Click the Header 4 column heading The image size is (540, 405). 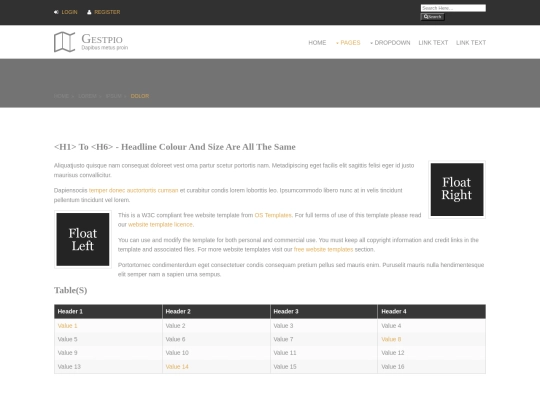pyautogui.click(x=432, y=311)
